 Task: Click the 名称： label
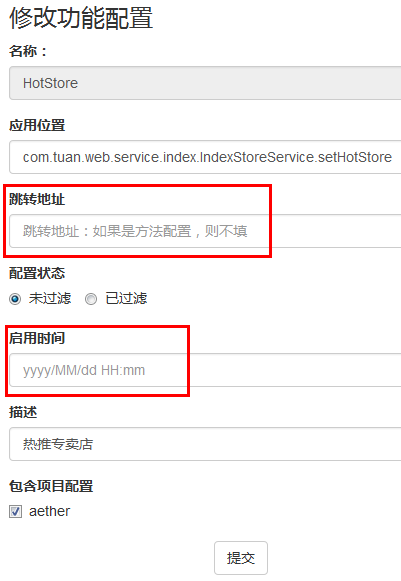28,51
